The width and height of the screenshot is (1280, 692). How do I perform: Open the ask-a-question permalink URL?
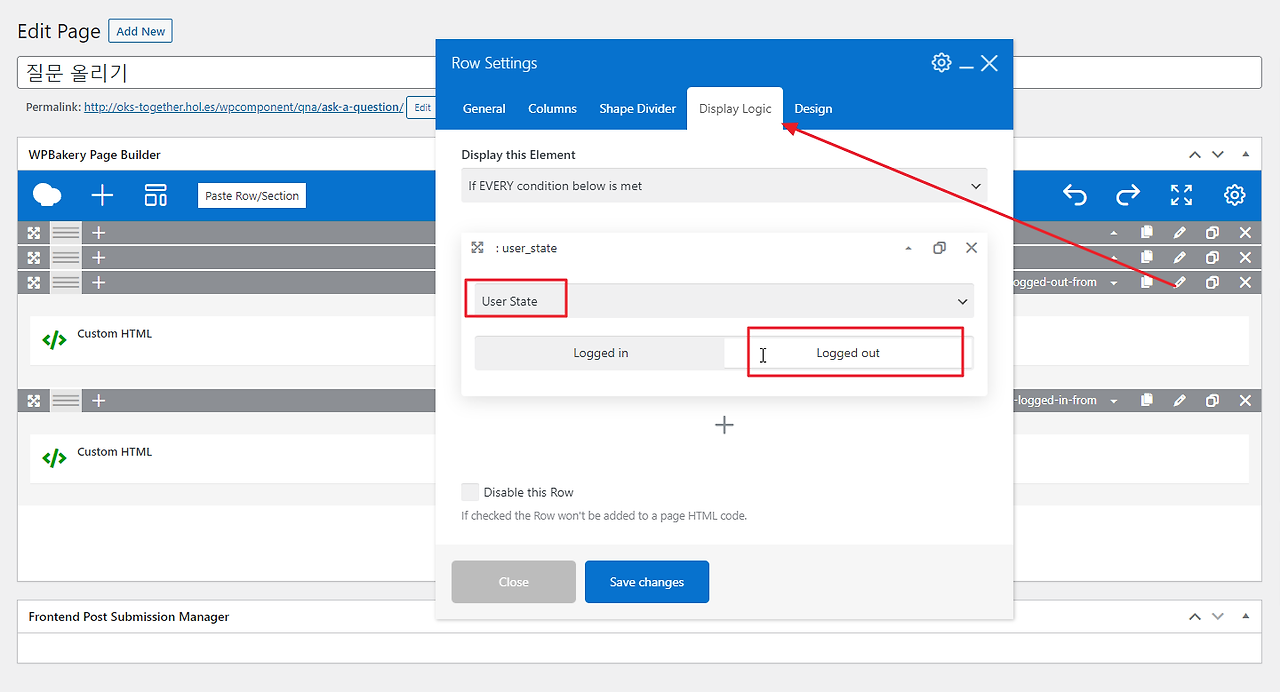click(x=243, y=107)
